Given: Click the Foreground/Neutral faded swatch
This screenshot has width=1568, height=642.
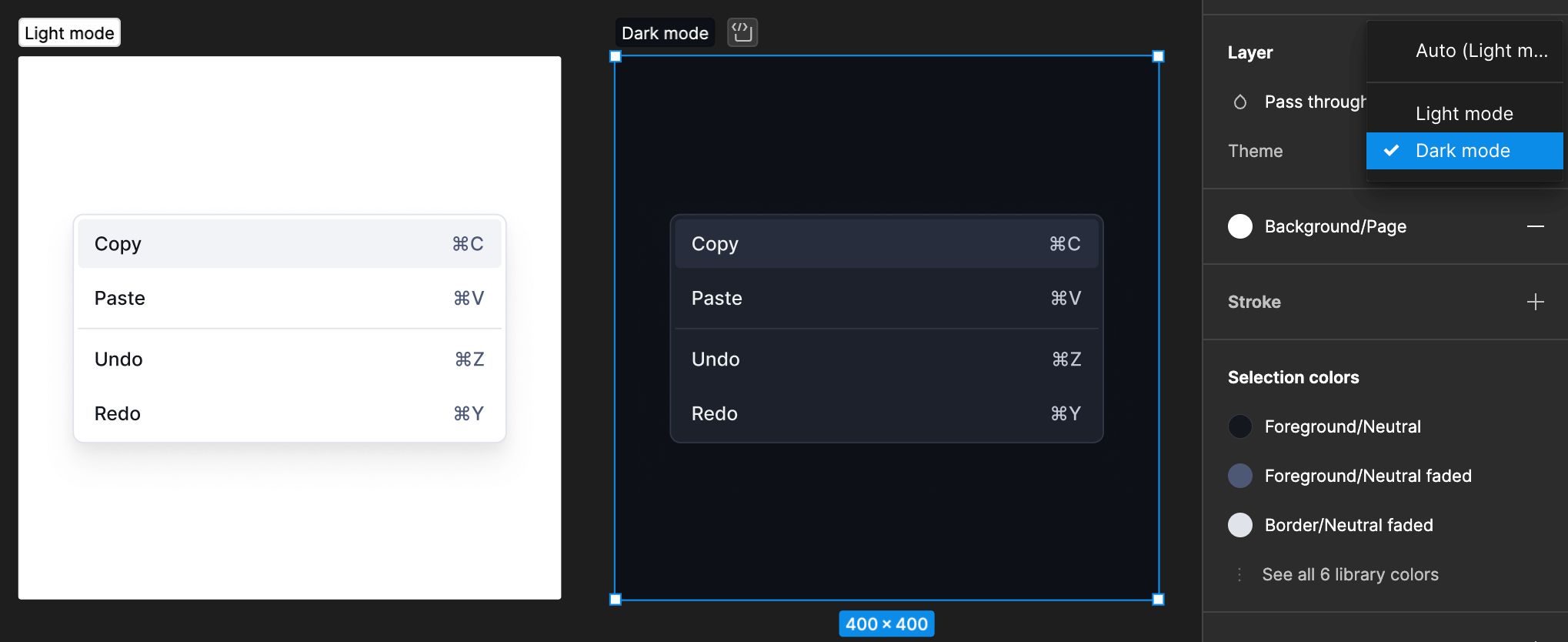Looking at the screenshot, I should 1240,476.
